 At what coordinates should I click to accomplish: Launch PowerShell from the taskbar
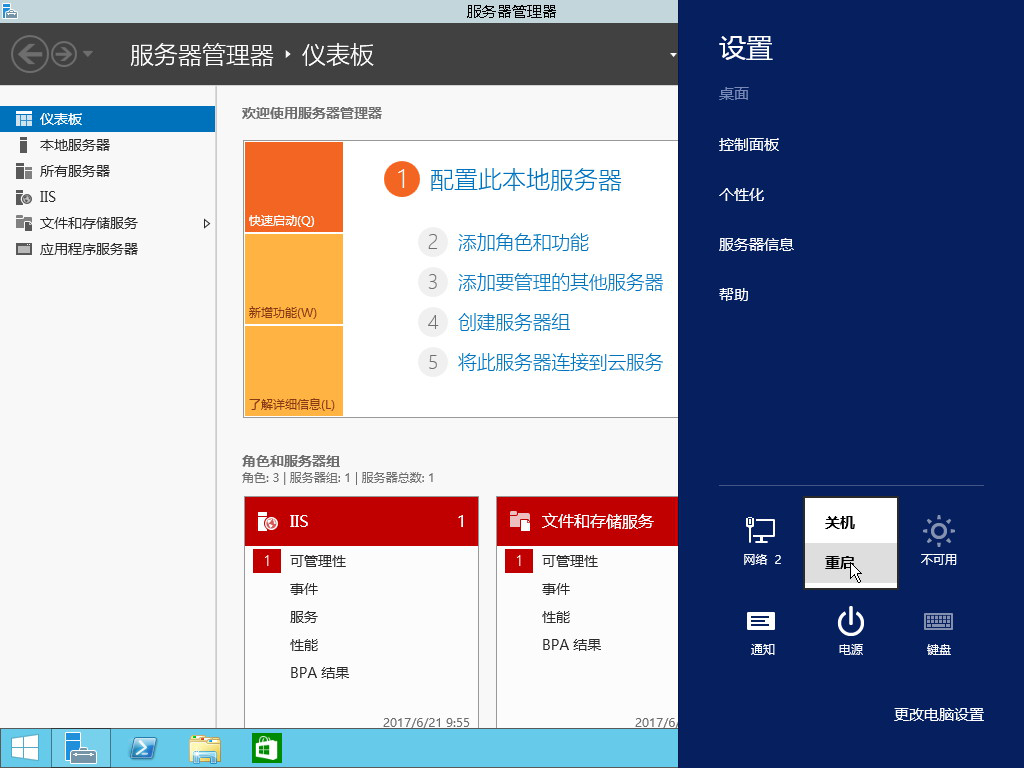click(142, 748)
